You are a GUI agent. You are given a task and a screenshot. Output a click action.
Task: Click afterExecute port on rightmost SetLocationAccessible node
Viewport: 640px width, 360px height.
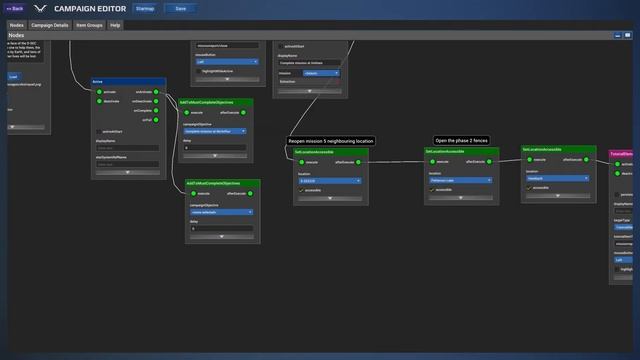click(586, 160)
